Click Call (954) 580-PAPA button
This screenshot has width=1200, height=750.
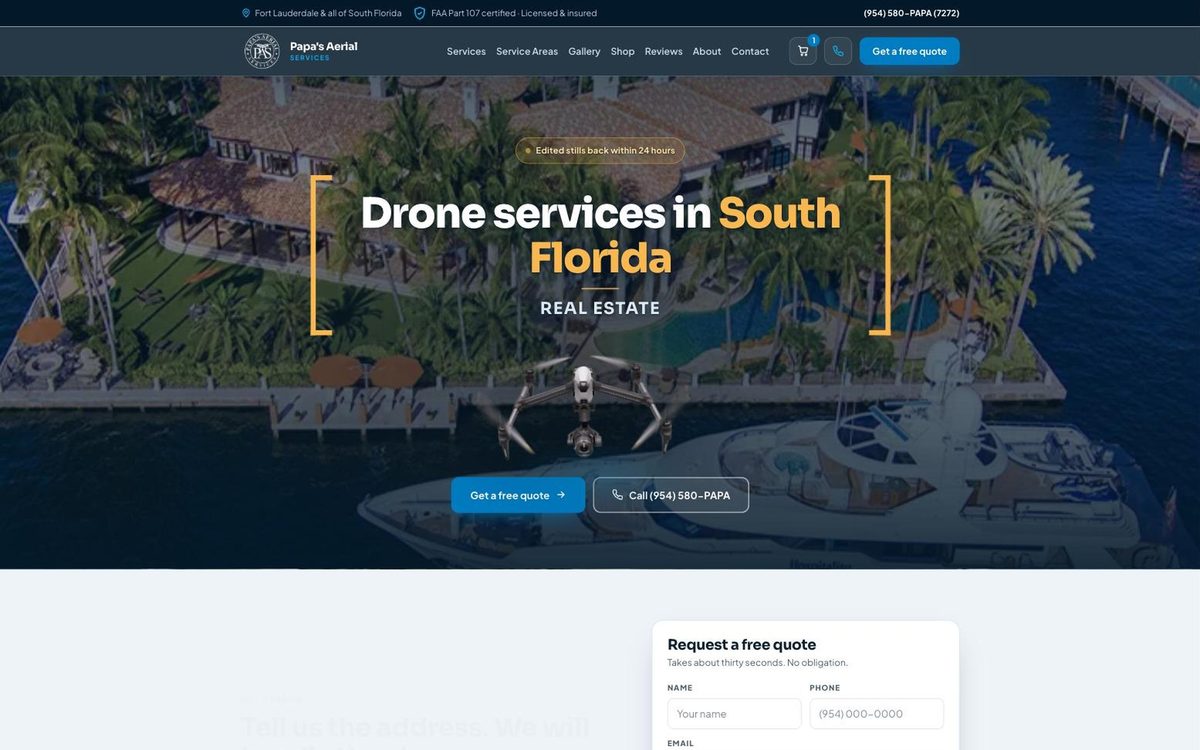[x=671, y=495]
